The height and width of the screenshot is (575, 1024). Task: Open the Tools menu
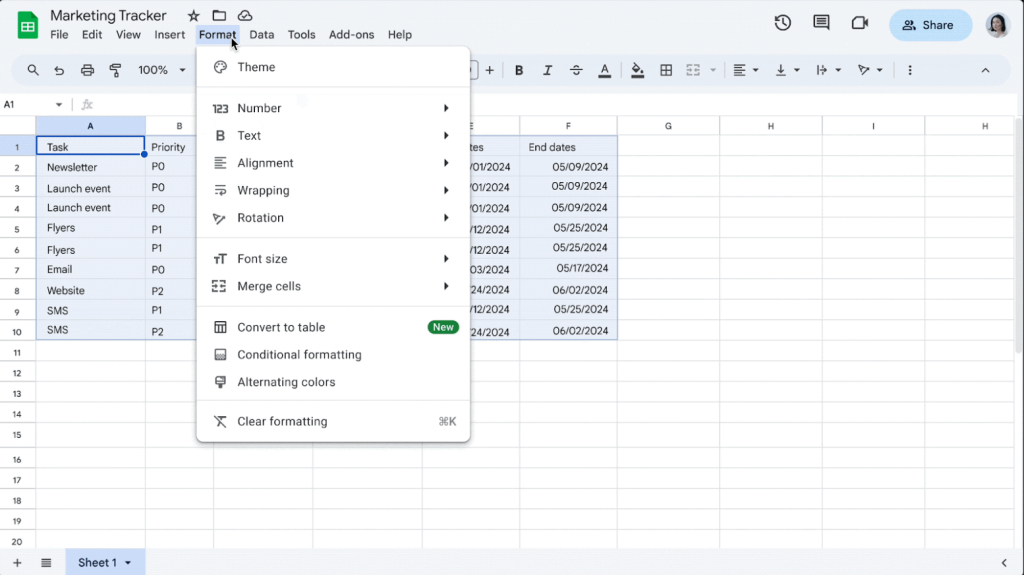(302, 35)
